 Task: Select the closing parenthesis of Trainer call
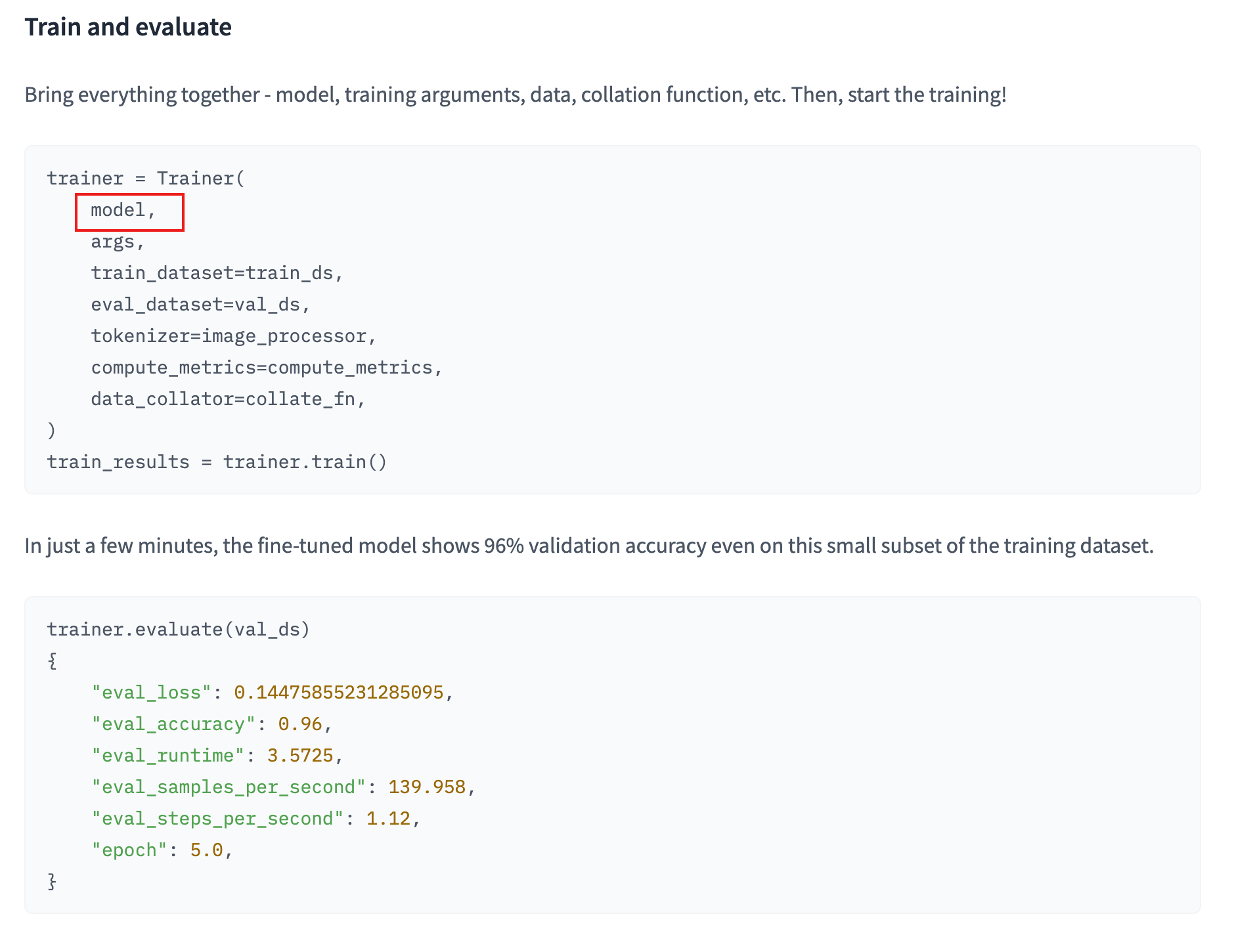click(x=51, y=430)
